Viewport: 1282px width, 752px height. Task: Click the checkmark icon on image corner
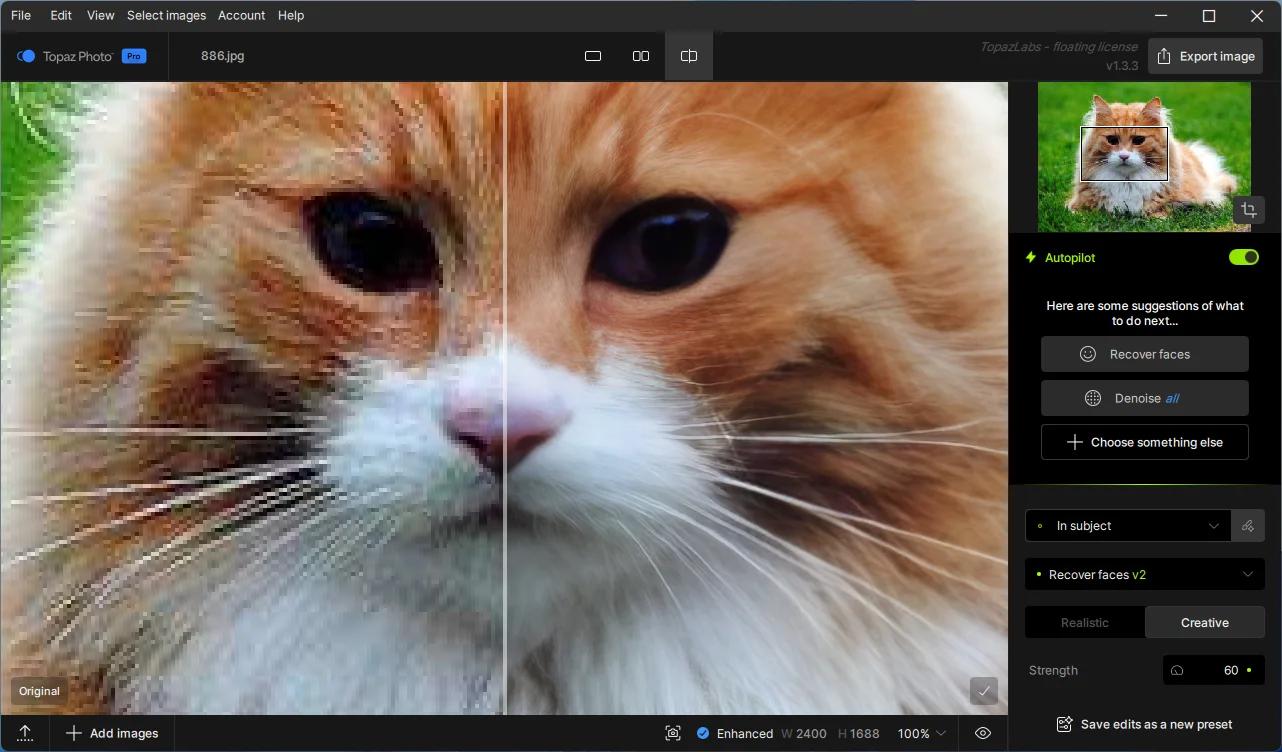point(984,691)
